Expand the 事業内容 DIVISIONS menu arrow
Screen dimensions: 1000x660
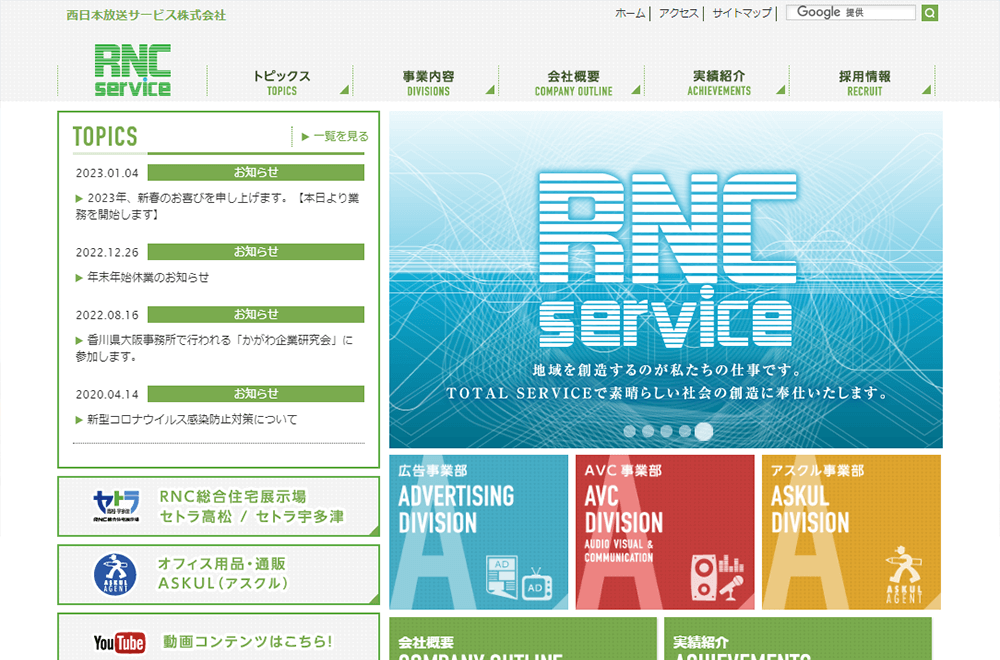[x=490, y=90]
